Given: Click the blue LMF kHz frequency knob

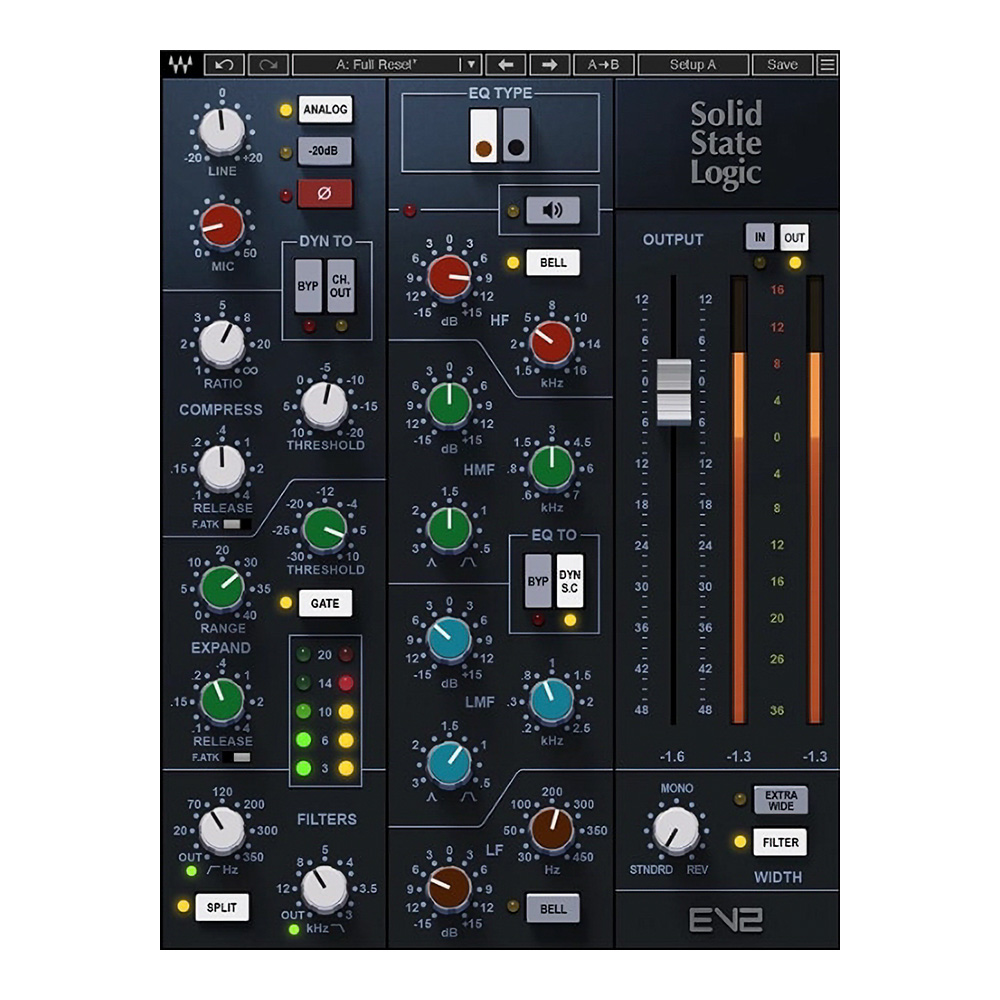Looking at the screenshot, I should click(552, 700).
